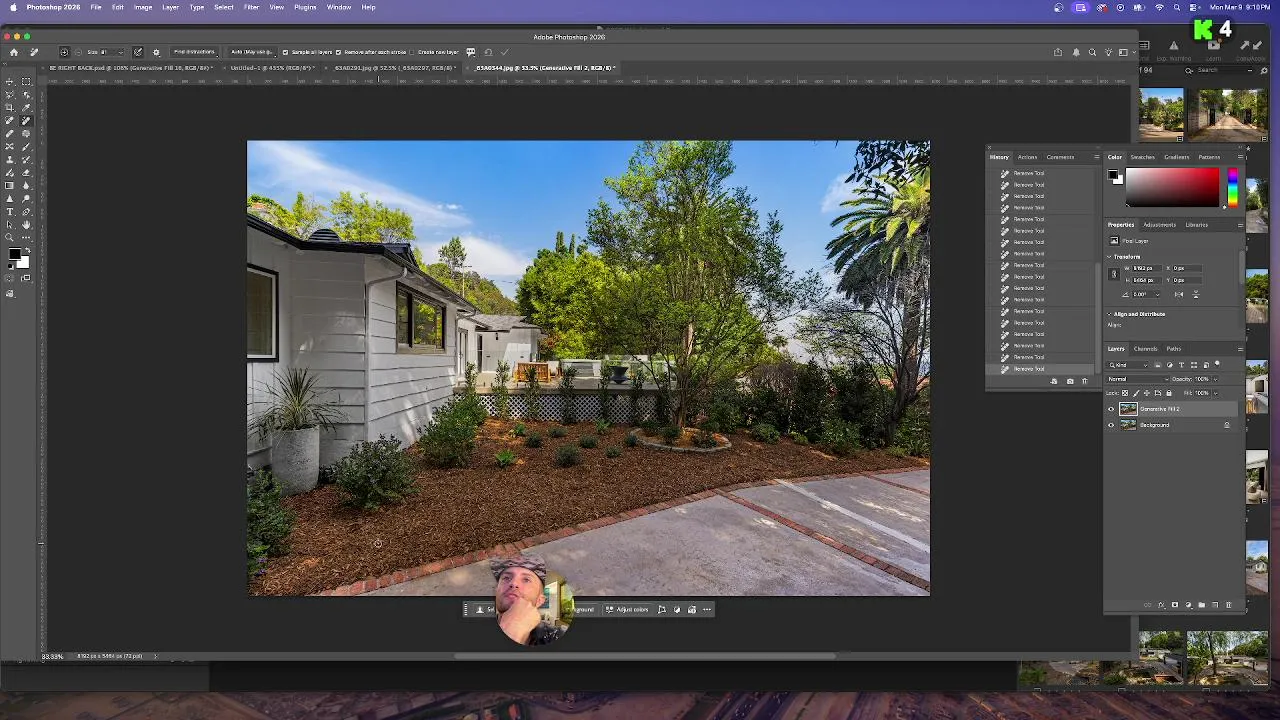Toggle lock transparent pixels in Layers
Viewport: 1280px width, 720px height.
[x=1125, y=393]
